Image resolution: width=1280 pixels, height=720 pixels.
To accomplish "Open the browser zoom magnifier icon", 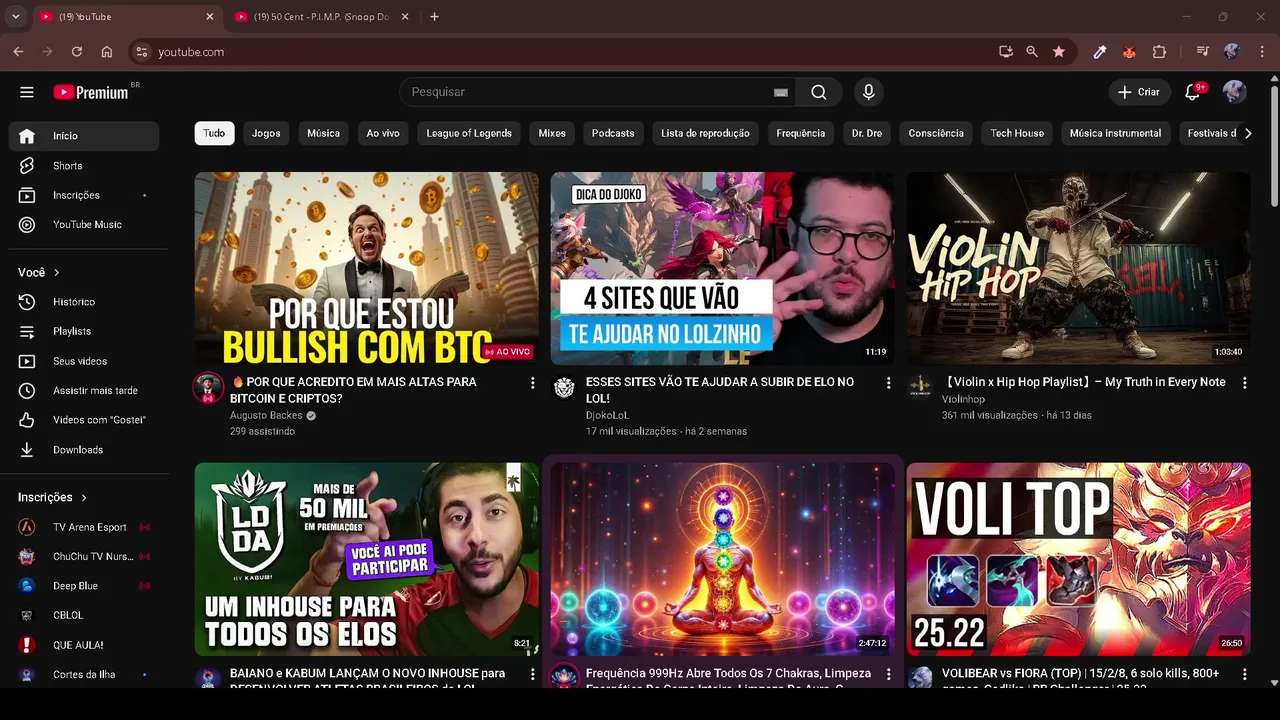I will pos(1032,52).
